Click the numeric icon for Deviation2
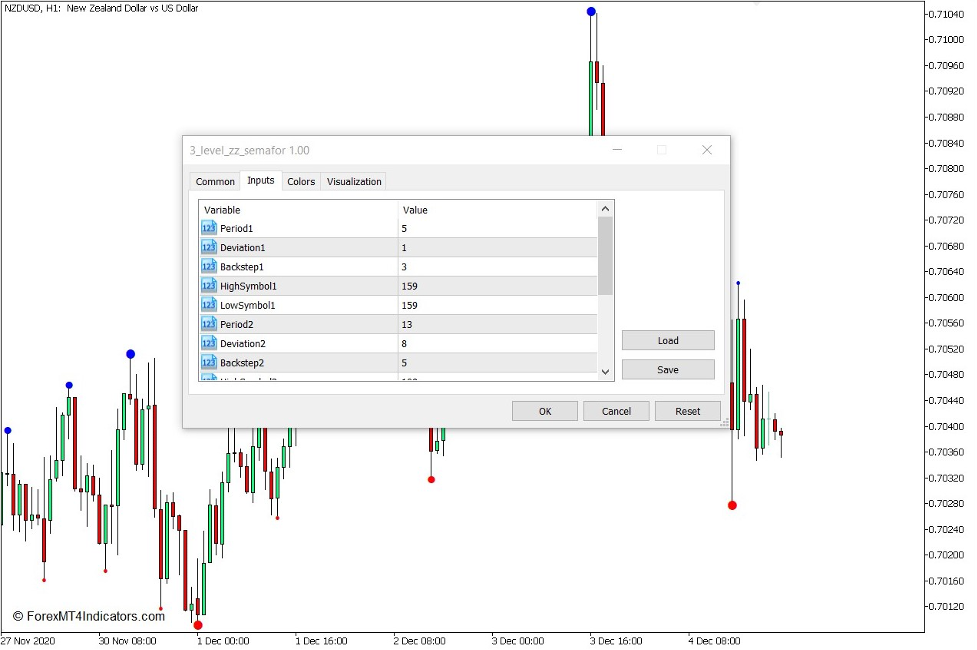 [207, 343]
